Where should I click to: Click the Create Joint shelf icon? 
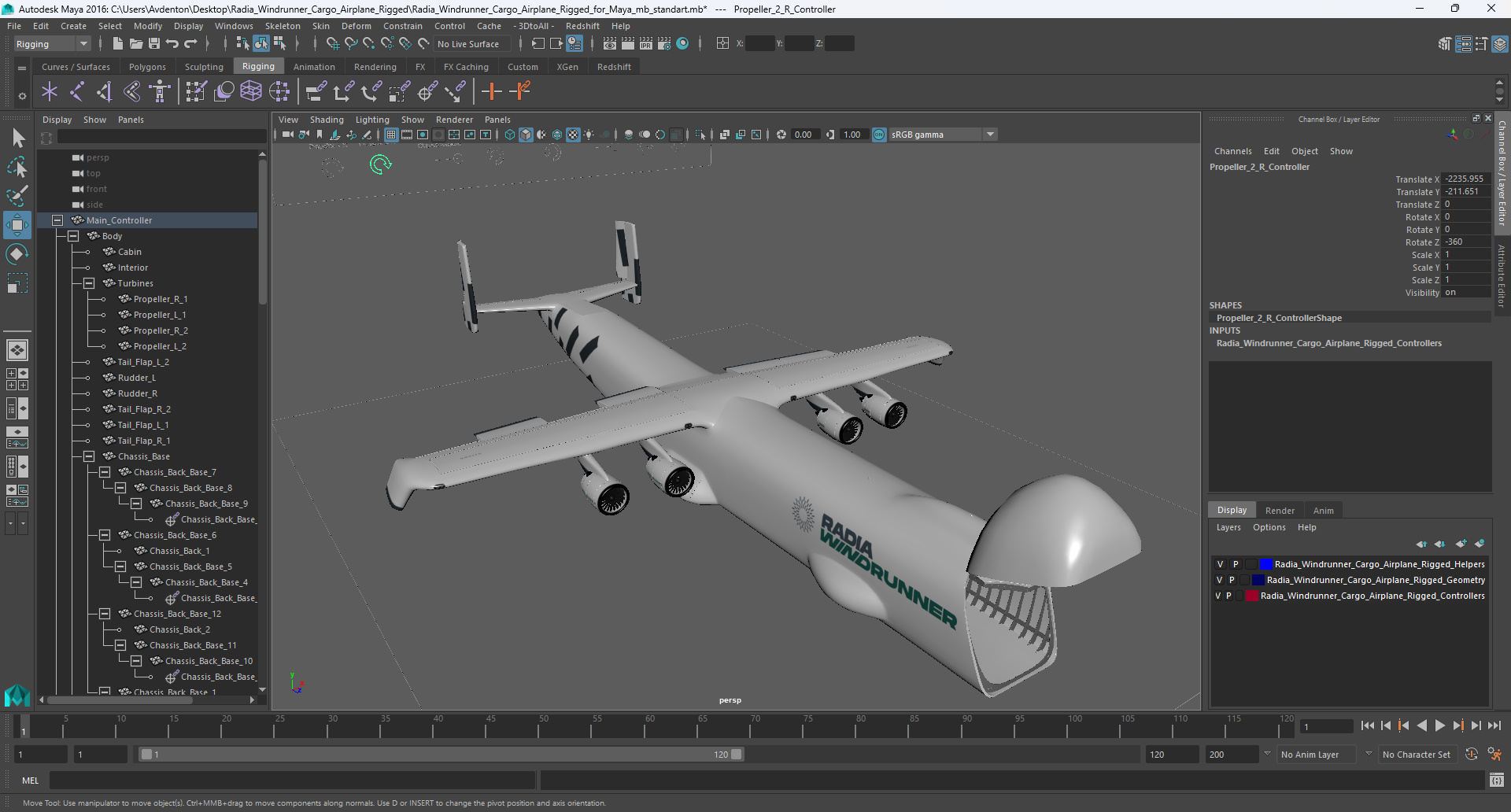pyautogui.click(x=76, y=92)
